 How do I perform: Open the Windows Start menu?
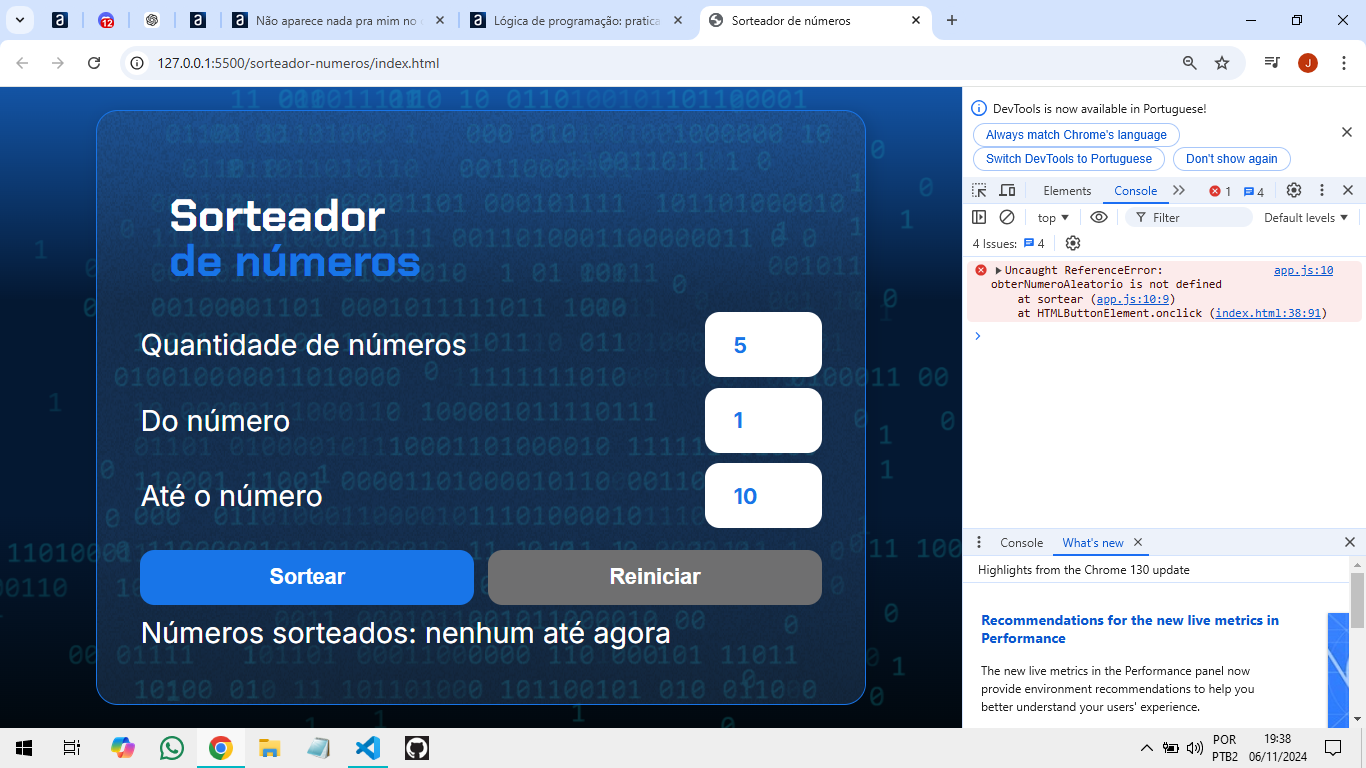[x=24, y=748]
